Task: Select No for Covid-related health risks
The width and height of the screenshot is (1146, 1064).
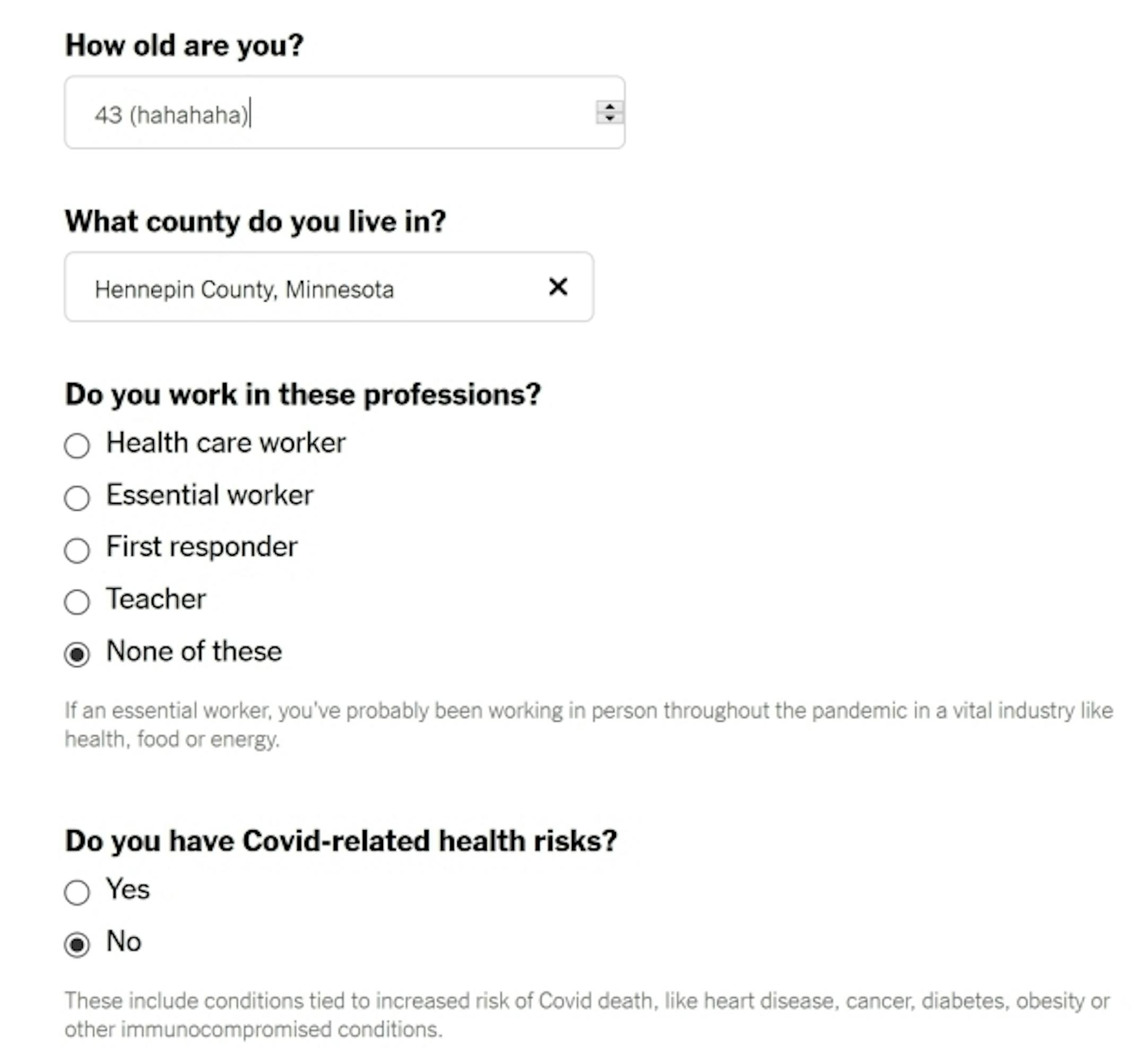Action: [77, 944]
